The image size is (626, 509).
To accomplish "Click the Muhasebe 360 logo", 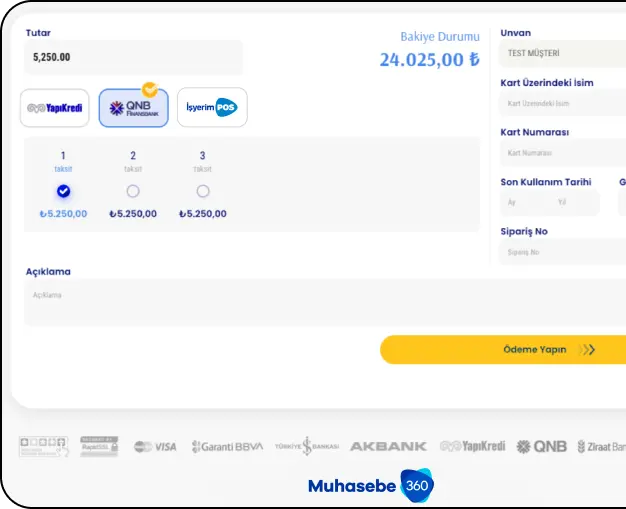I will pyautogui.click(x=370, y=486).
